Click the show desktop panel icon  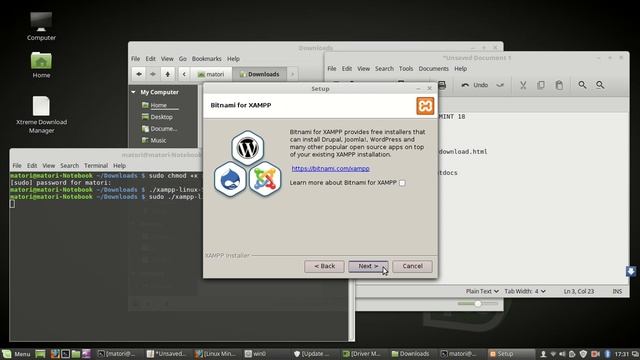click(x=40, y=354)
